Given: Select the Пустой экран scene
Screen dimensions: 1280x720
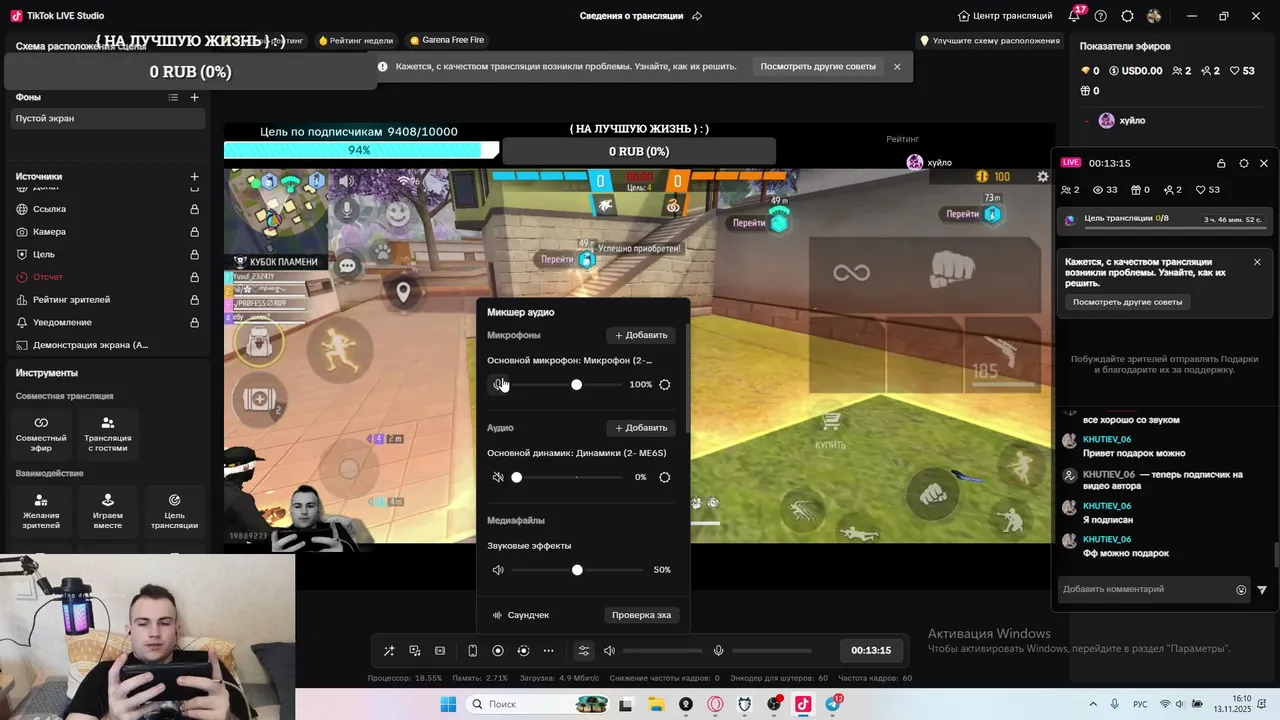Looking at the screenshot, I should point(108,118).
